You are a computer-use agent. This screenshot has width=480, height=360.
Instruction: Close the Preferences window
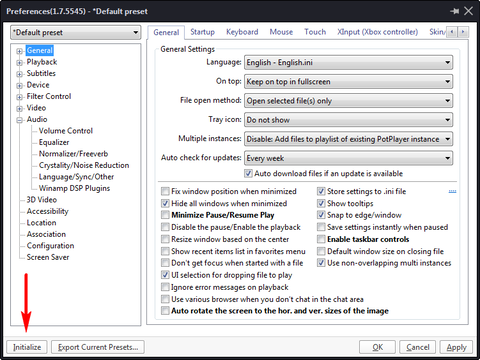468,11
